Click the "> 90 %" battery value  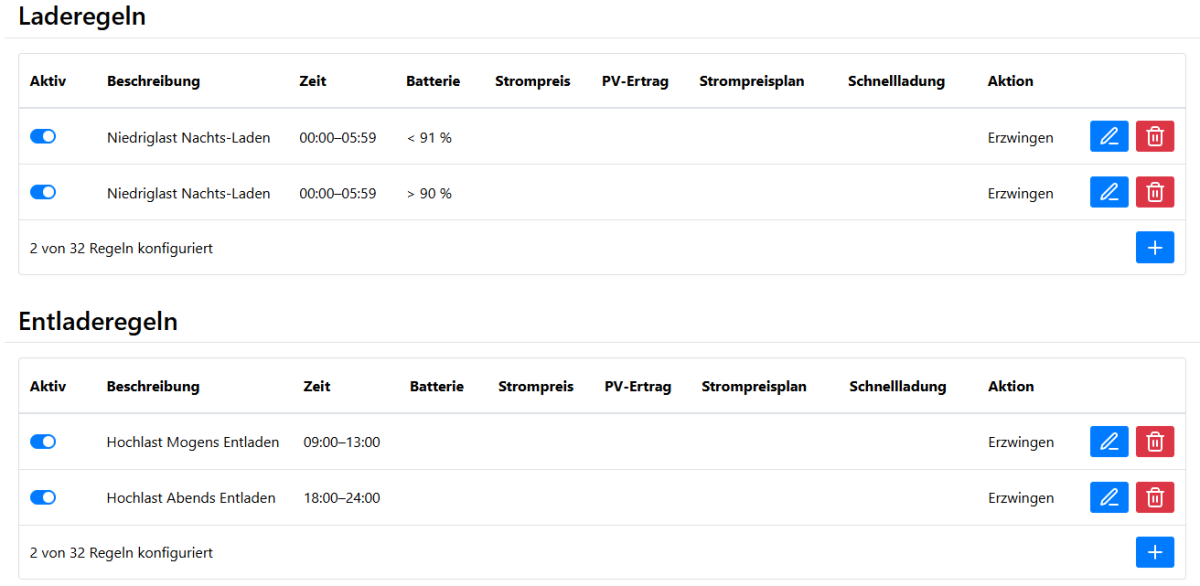(x=429, y=194)
